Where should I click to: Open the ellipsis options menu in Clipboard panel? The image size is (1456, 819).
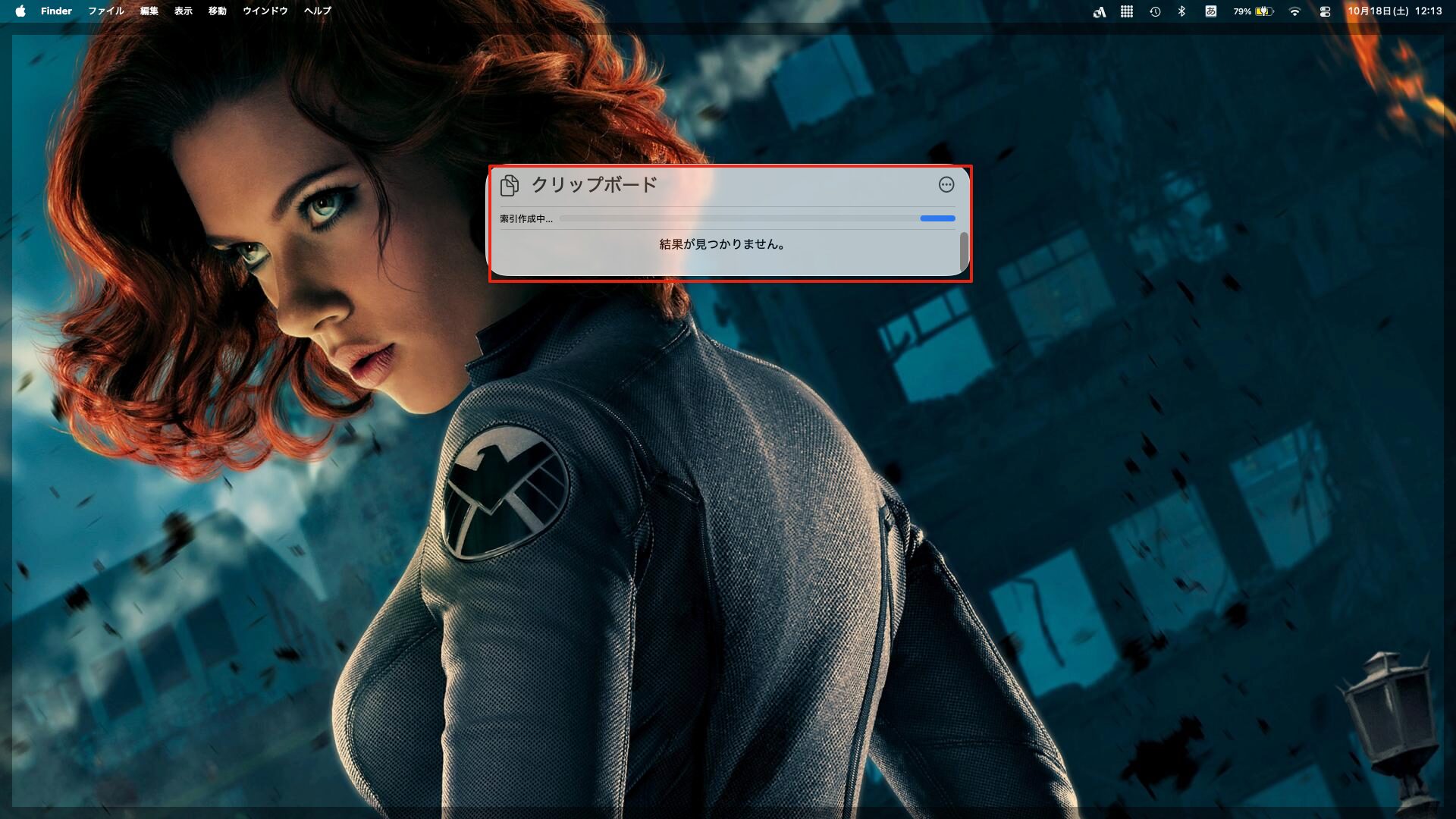coord(946,184)
